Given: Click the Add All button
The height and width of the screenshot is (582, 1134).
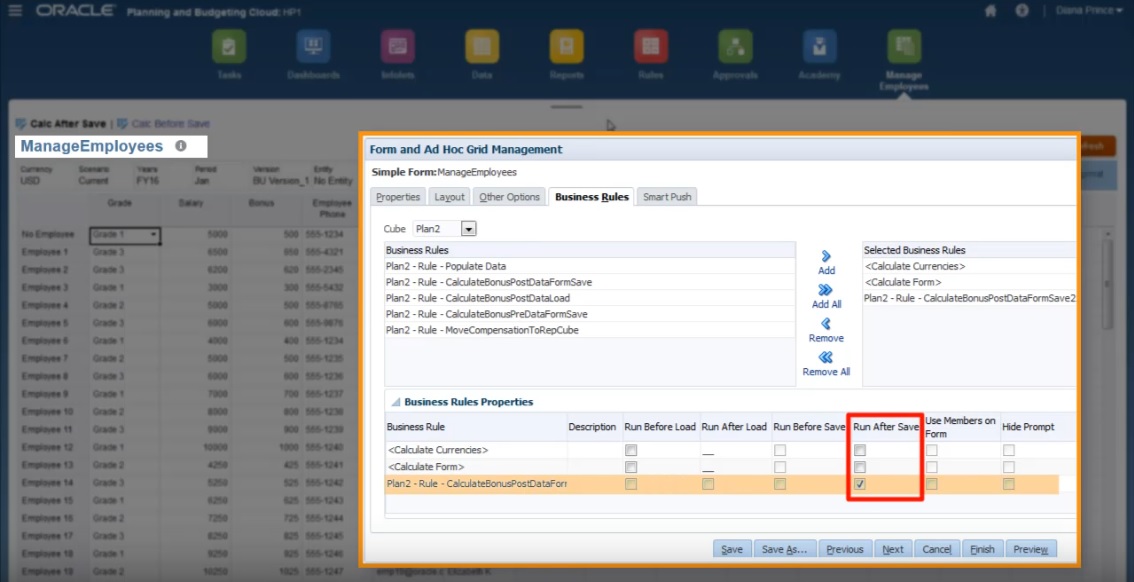Looking at the screenshot, I should click(x=825, y=295).
